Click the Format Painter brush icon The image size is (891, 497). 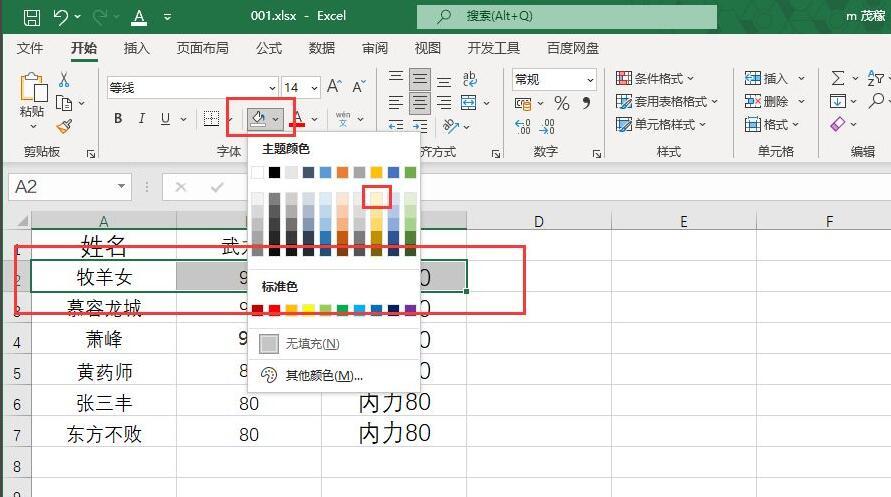(x=64, y=126)
